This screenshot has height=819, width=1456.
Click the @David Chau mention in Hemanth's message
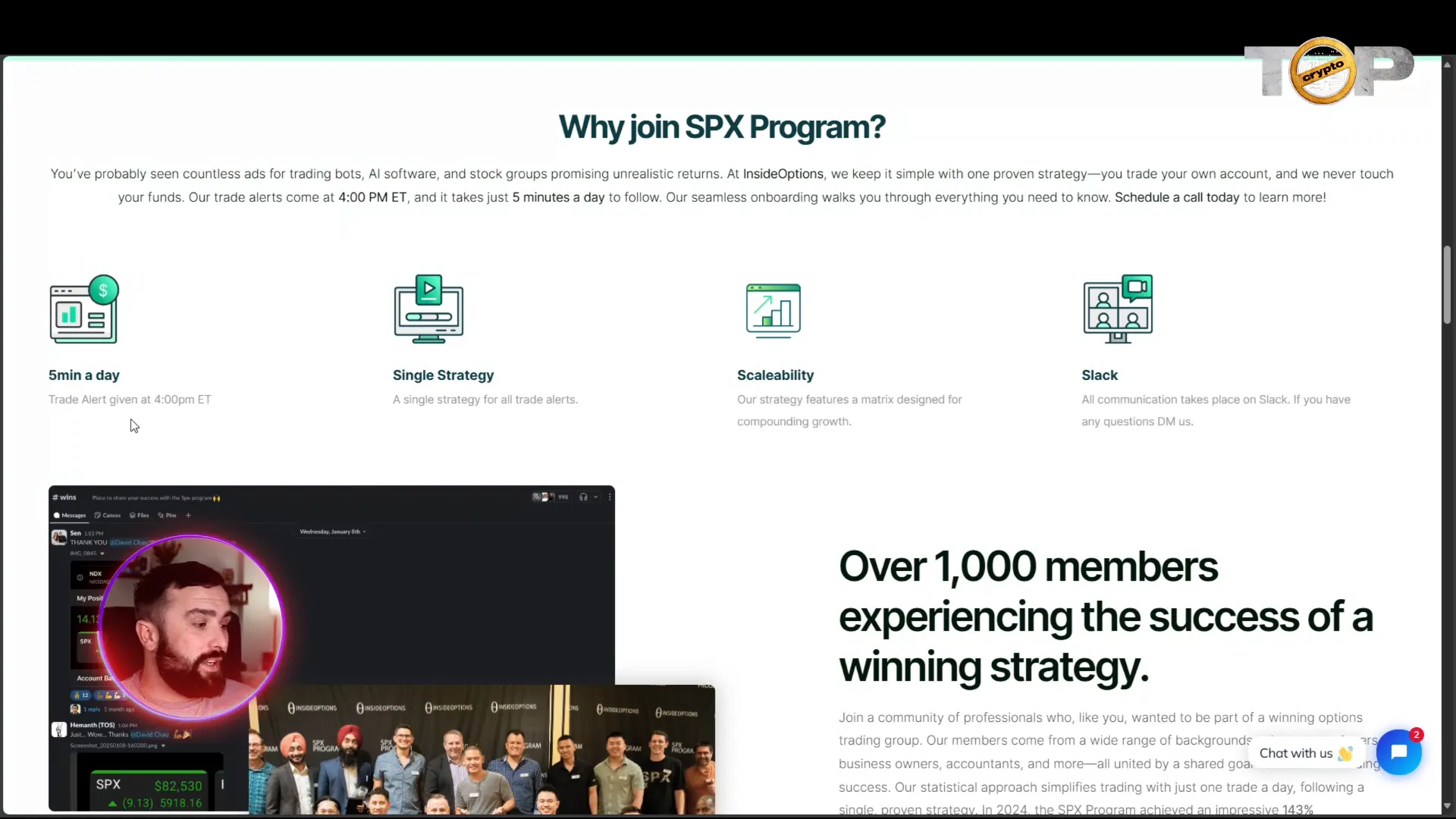pos(149,735)
